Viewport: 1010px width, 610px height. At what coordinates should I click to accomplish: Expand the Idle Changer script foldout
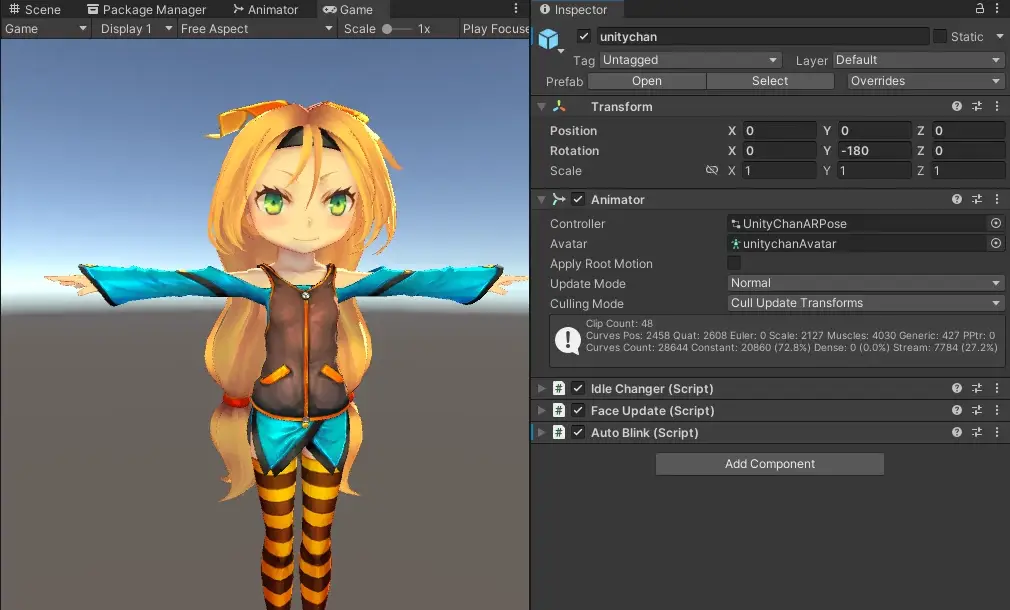(x=541, y=388)
